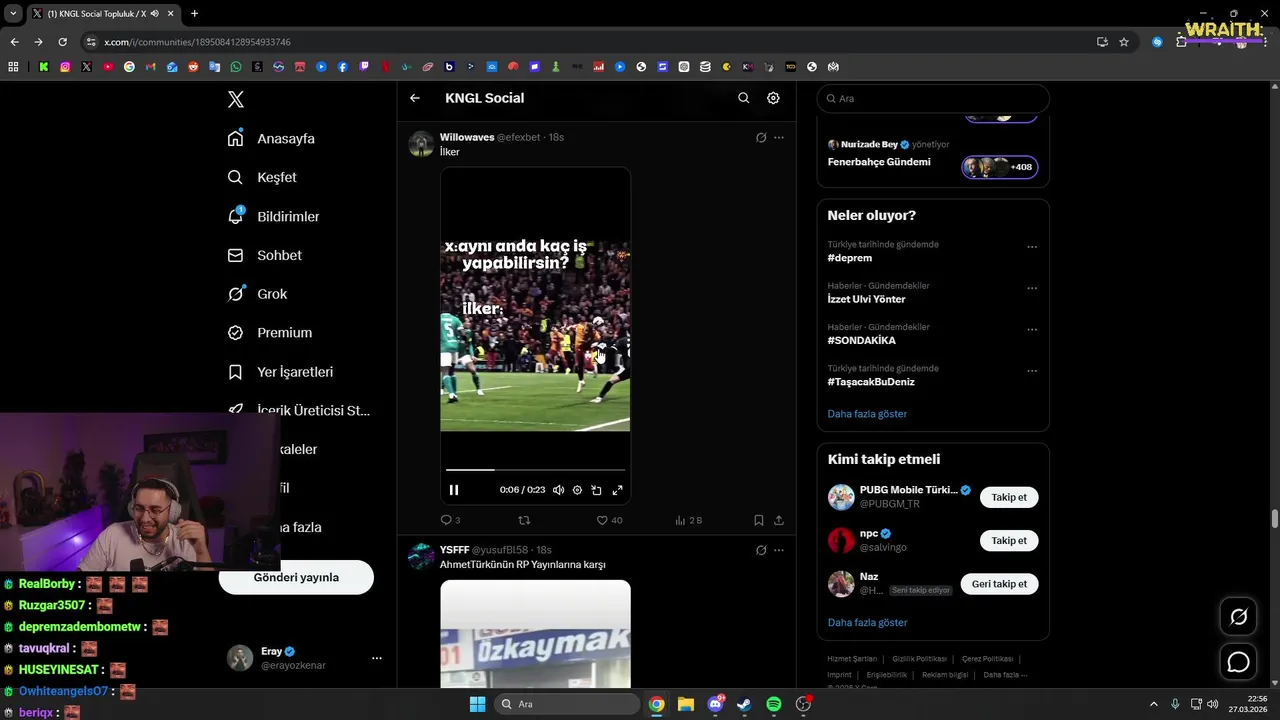
Task: Open Grok icon on Willowaves post
Action: tap(761, 137)
